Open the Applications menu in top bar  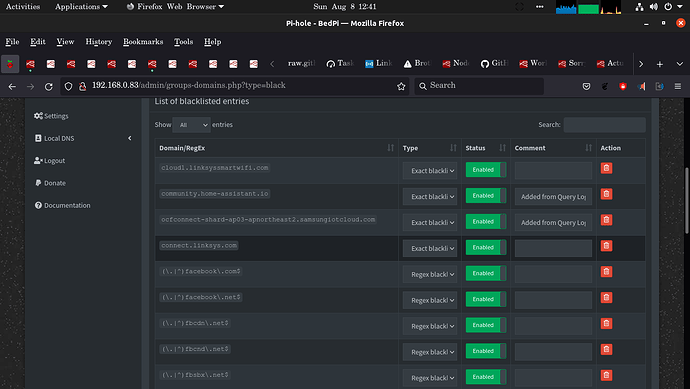pos(81,7)
